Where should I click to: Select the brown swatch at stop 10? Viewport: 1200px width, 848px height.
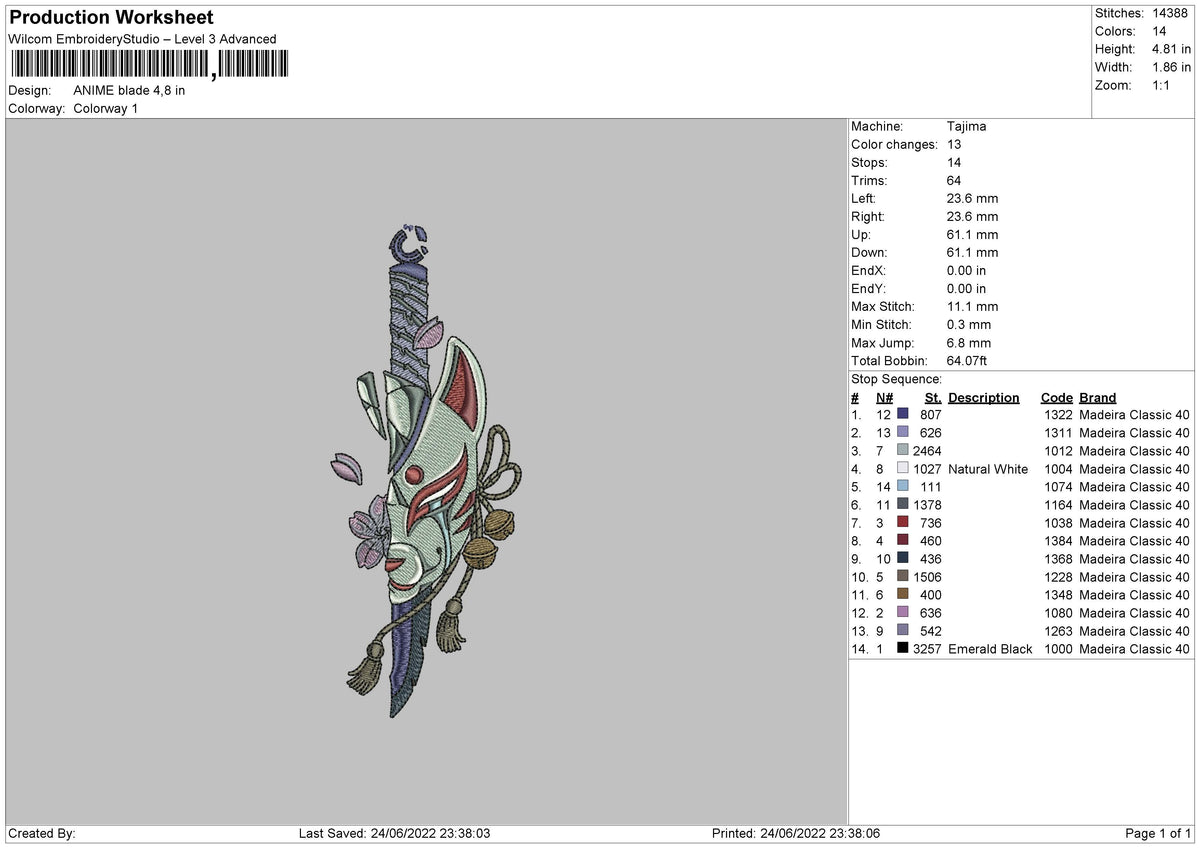click(x=899, y=577)
